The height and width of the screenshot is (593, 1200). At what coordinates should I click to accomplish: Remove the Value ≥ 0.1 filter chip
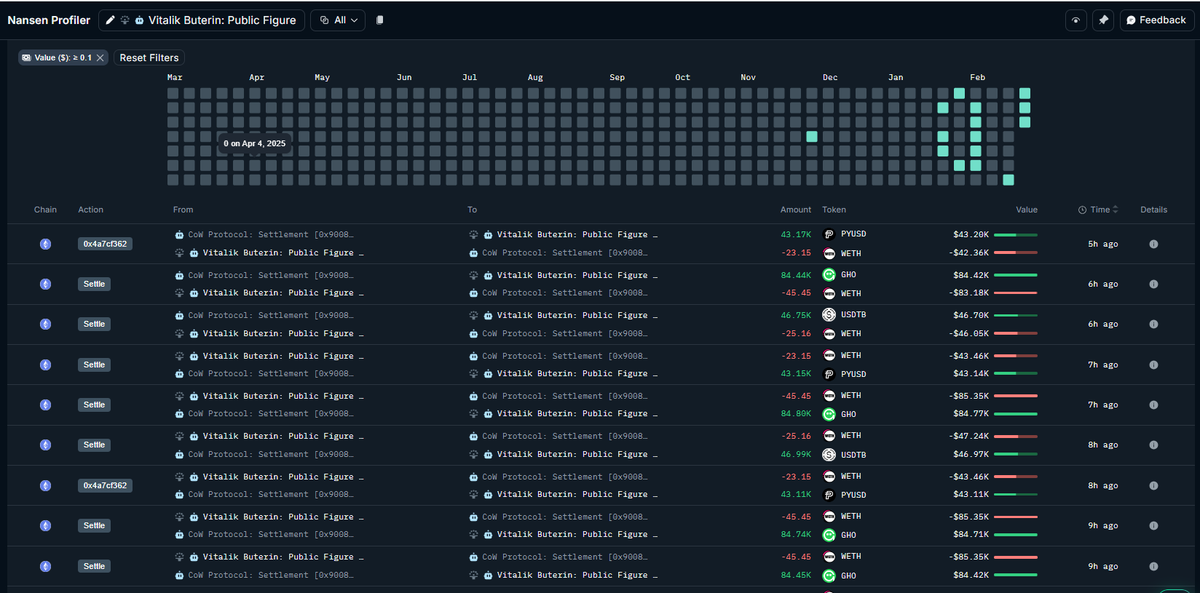click(x=100, y=58)
